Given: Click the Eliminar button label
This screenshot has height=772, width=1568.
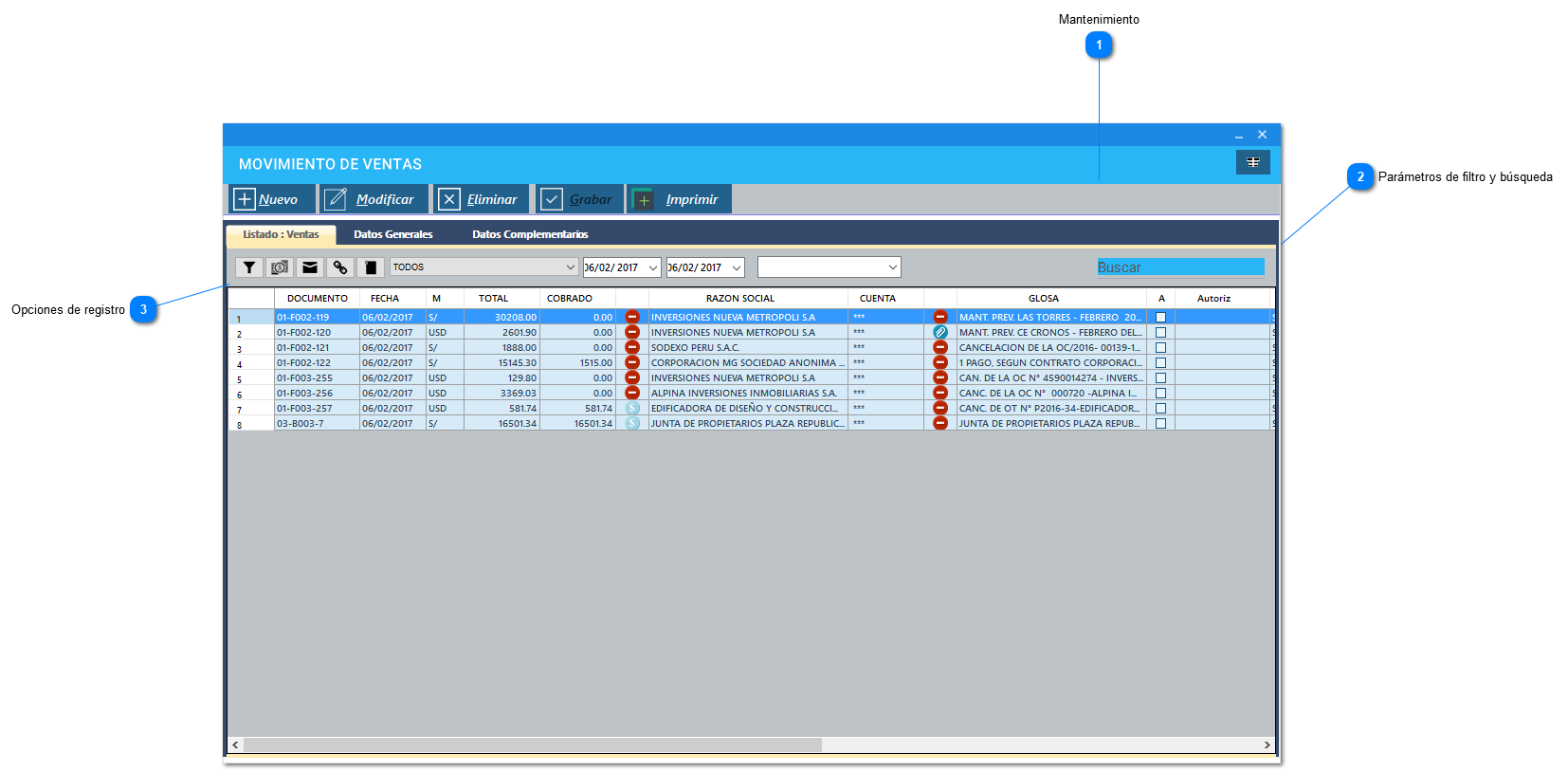Looking at the screenshot, I should click(492, 199).
